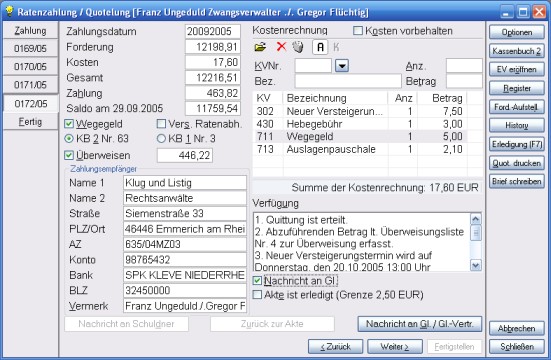
Task: Click the AZ field 635/04MZ03
Action: [x=185, y=244]
